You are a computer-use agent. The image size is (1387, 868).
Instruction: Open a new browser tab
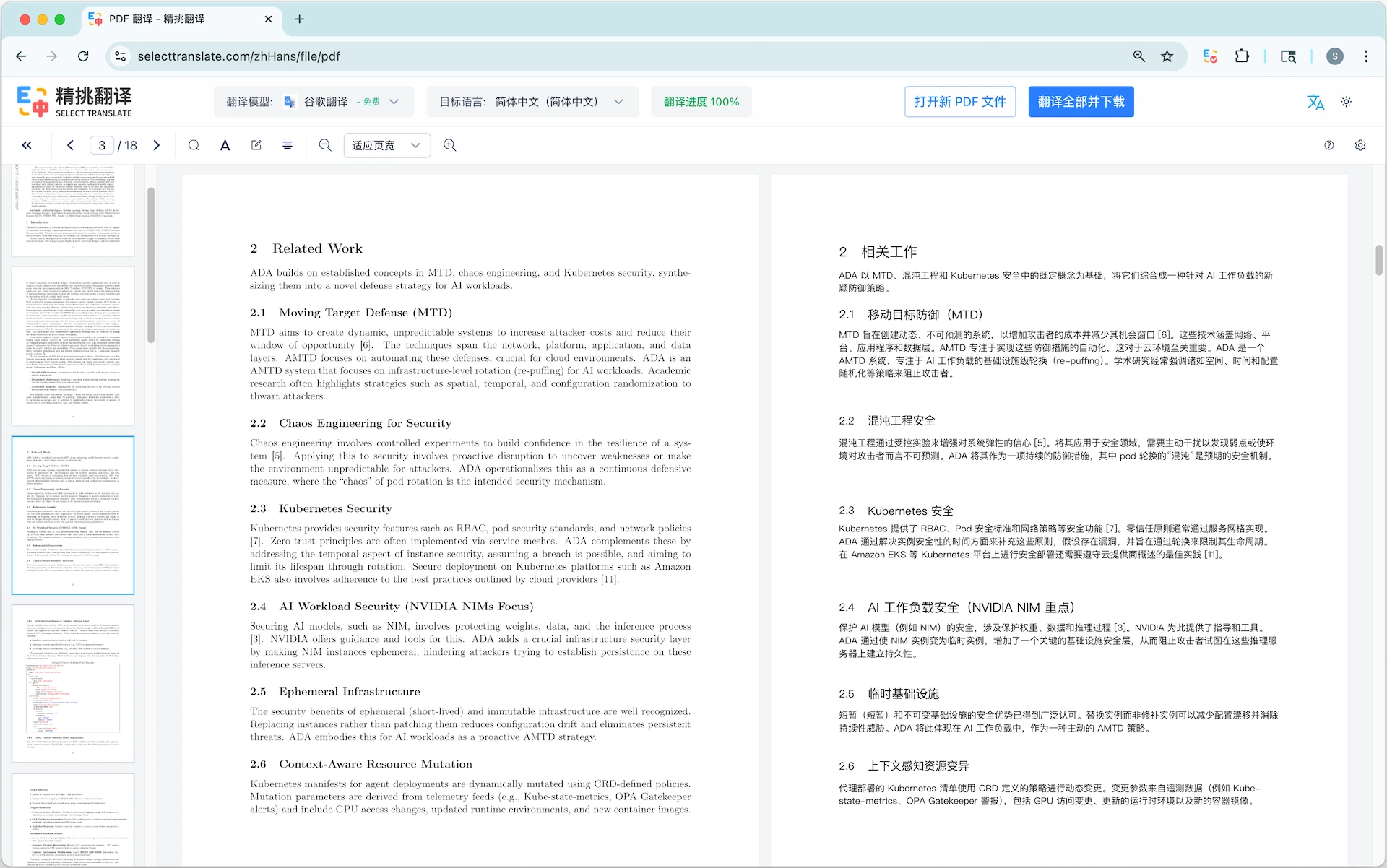300,19
